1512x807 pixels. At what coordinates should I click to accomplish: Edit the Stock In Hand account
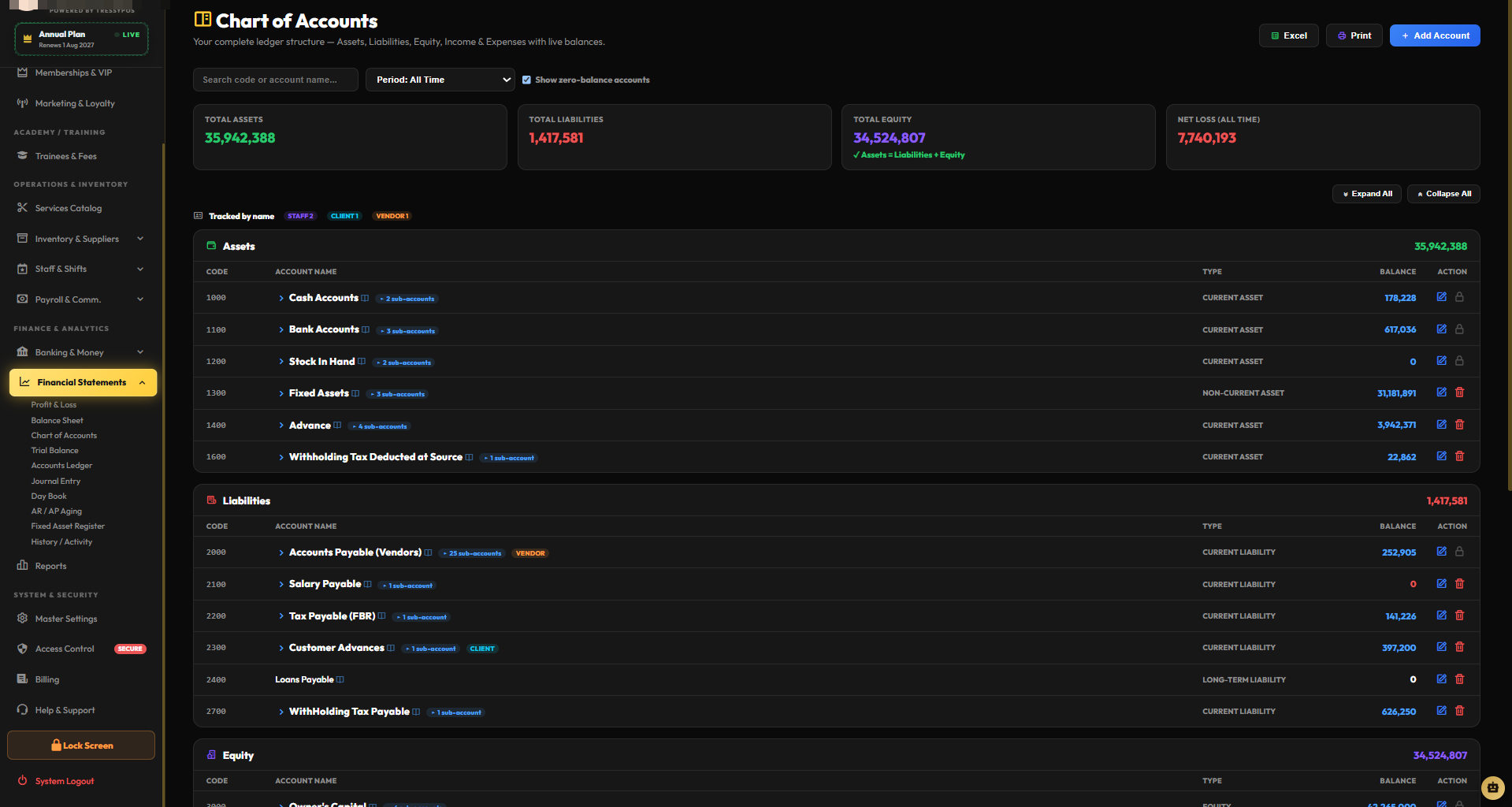(1441, 361)
